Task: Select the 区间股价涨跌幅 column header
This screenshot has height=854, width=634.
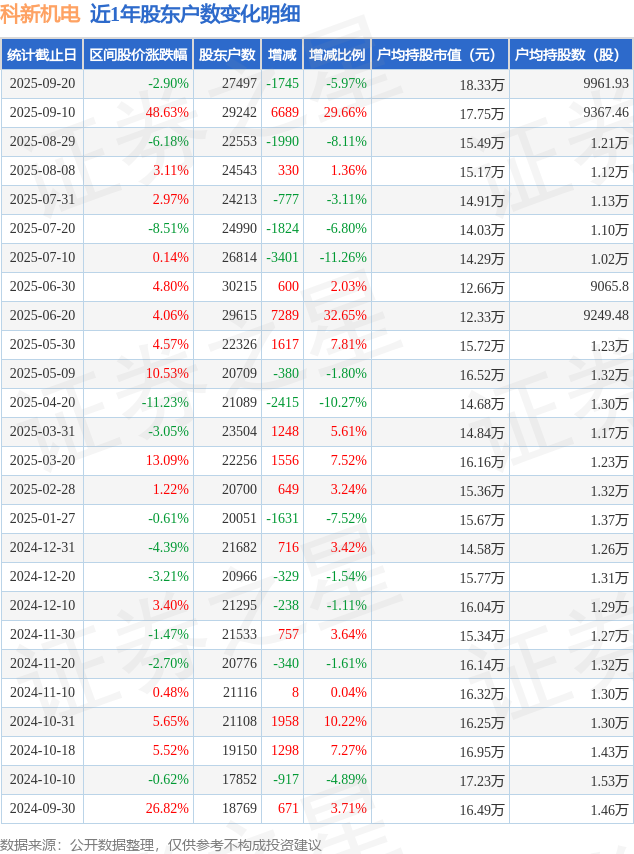Action: click(x=137, y=55)
